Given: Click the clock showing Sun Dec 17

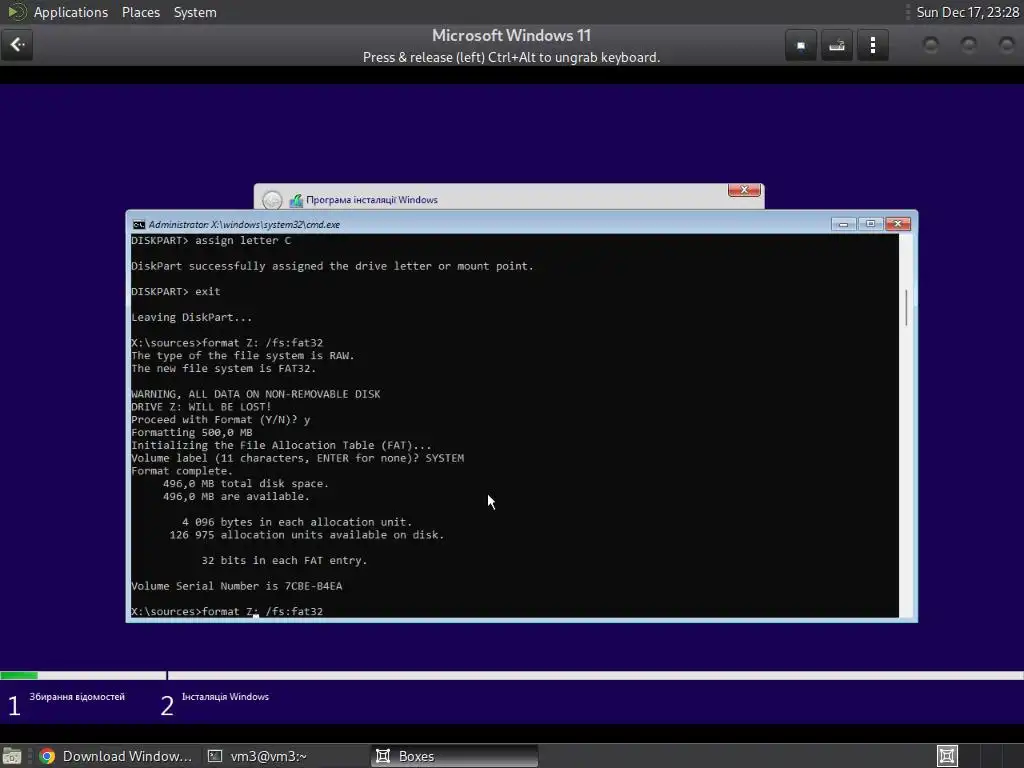Looking at the screenshot, I should [967, 12].
